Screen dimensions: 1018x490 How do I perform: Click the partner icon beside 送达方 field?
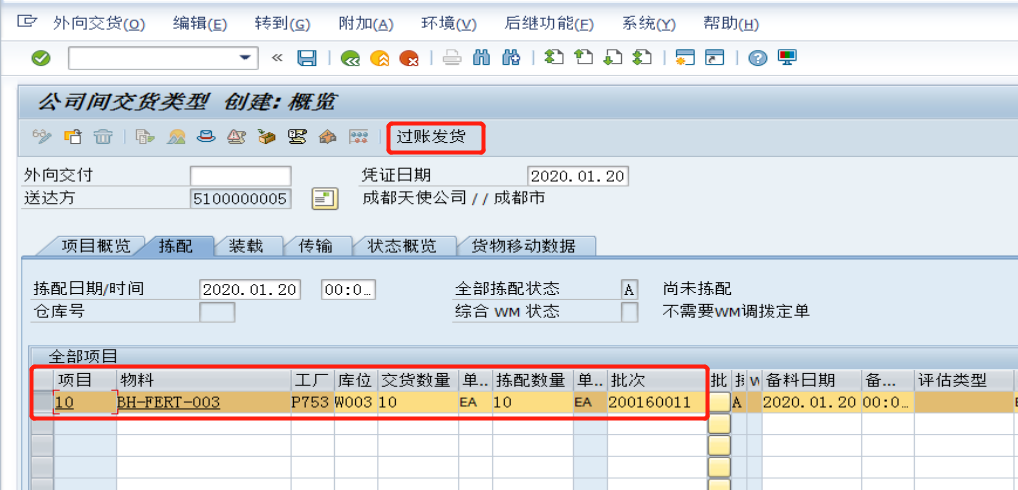(325, 199)
